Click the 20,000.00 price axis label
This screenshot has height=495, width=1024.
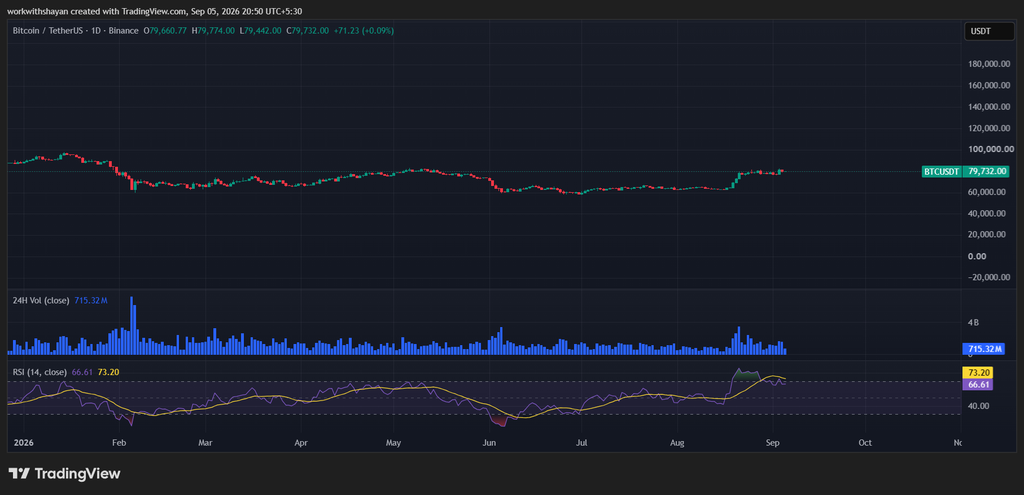point(986,234)
